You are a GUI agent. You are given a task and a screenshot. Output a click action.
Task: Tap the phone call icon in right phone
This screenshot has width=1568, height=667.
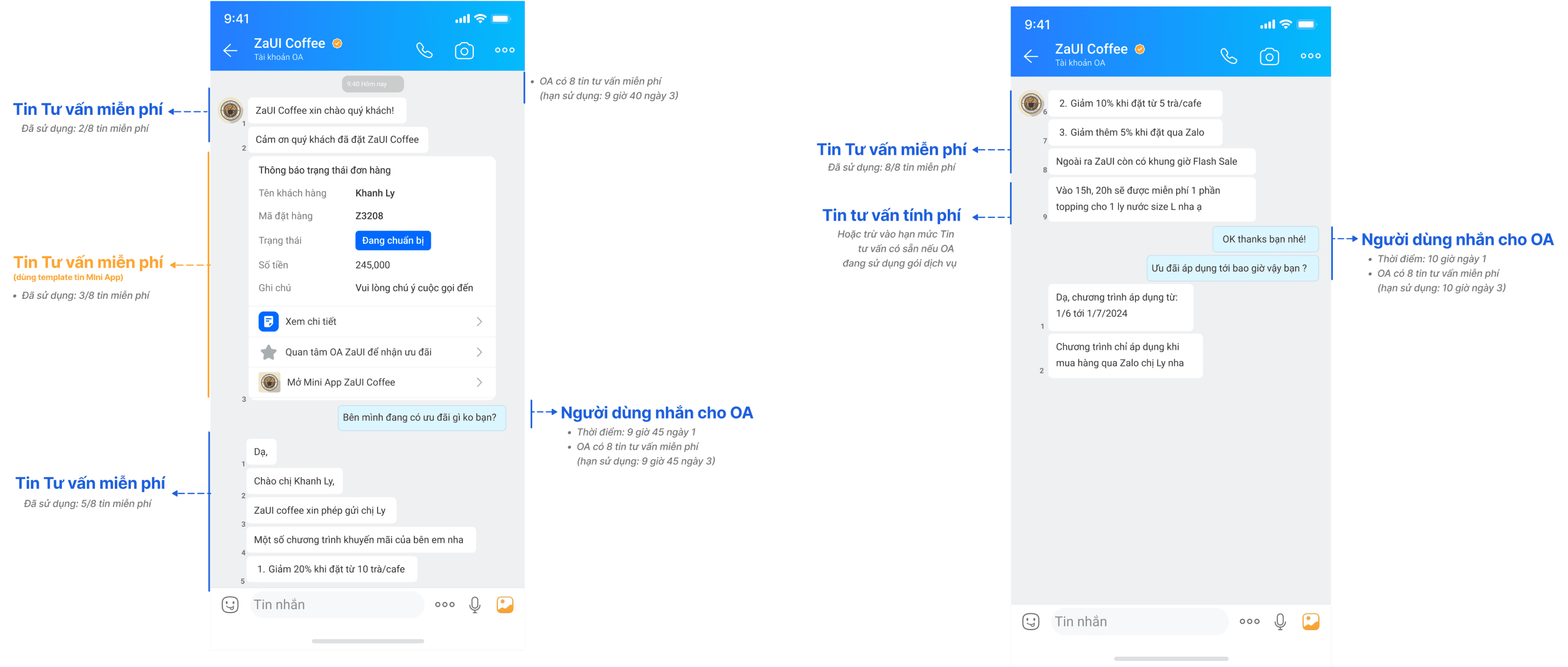[x=1229, y=56]
